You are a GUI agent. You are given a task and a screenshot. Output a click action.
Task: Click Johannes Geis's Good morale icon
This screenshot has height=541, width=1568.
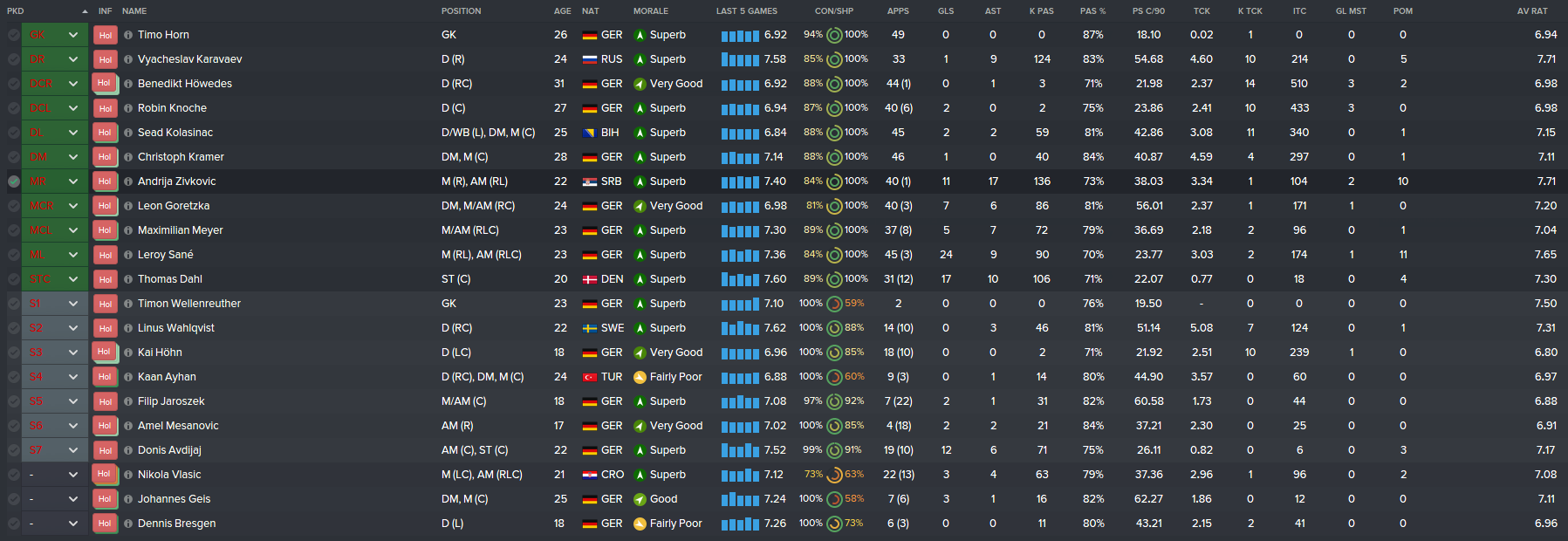pos(640,499)
